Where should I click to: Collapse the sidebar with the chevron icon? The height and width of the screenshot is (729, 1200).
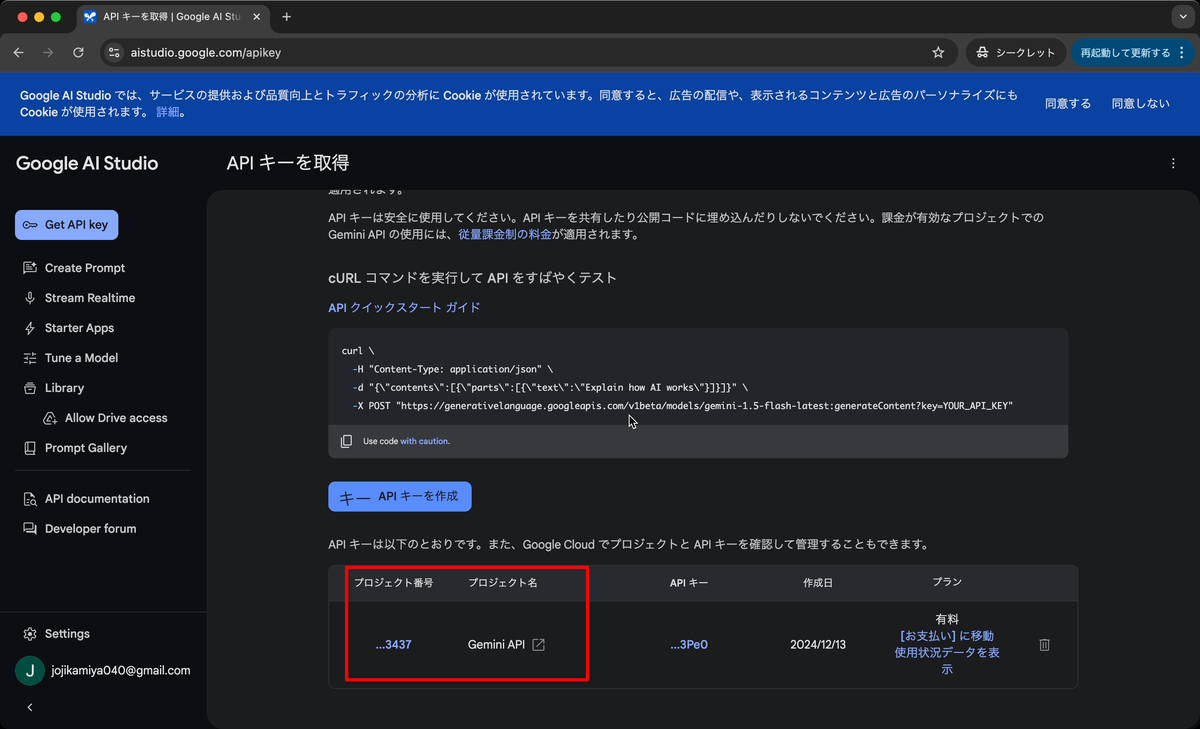tap(30, 707)
